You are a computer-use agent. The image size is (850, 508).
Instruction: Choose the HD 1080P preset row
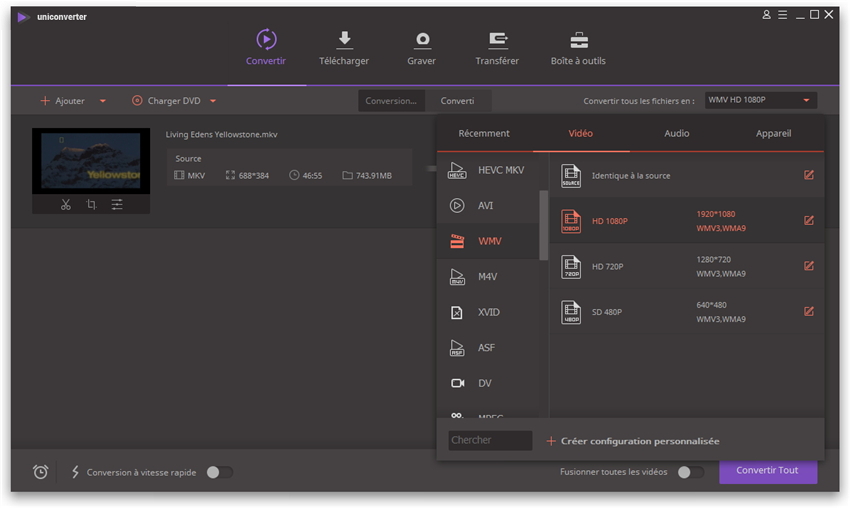[x=686, y=221]
